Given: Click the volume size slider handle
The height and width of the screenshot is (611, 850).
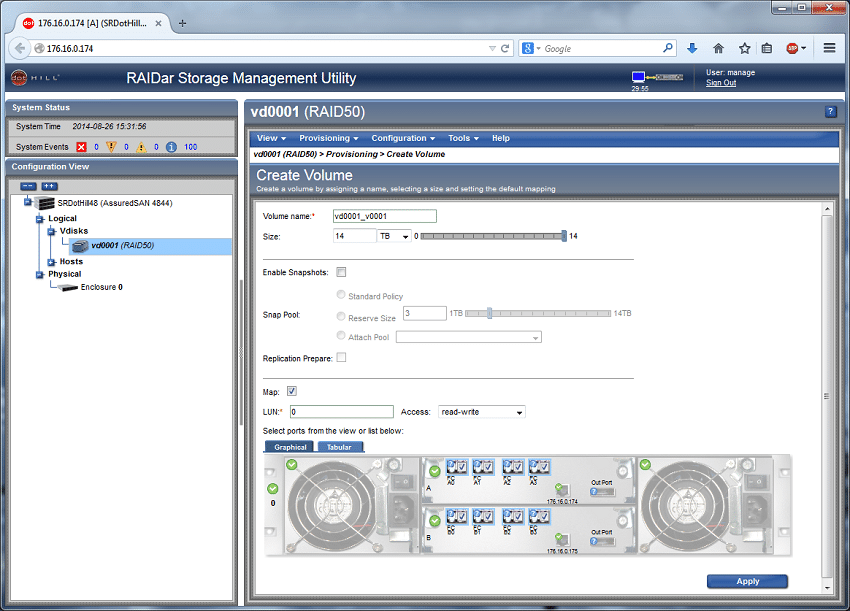Looking at the screenshot, I should click(x=564, y=236).
